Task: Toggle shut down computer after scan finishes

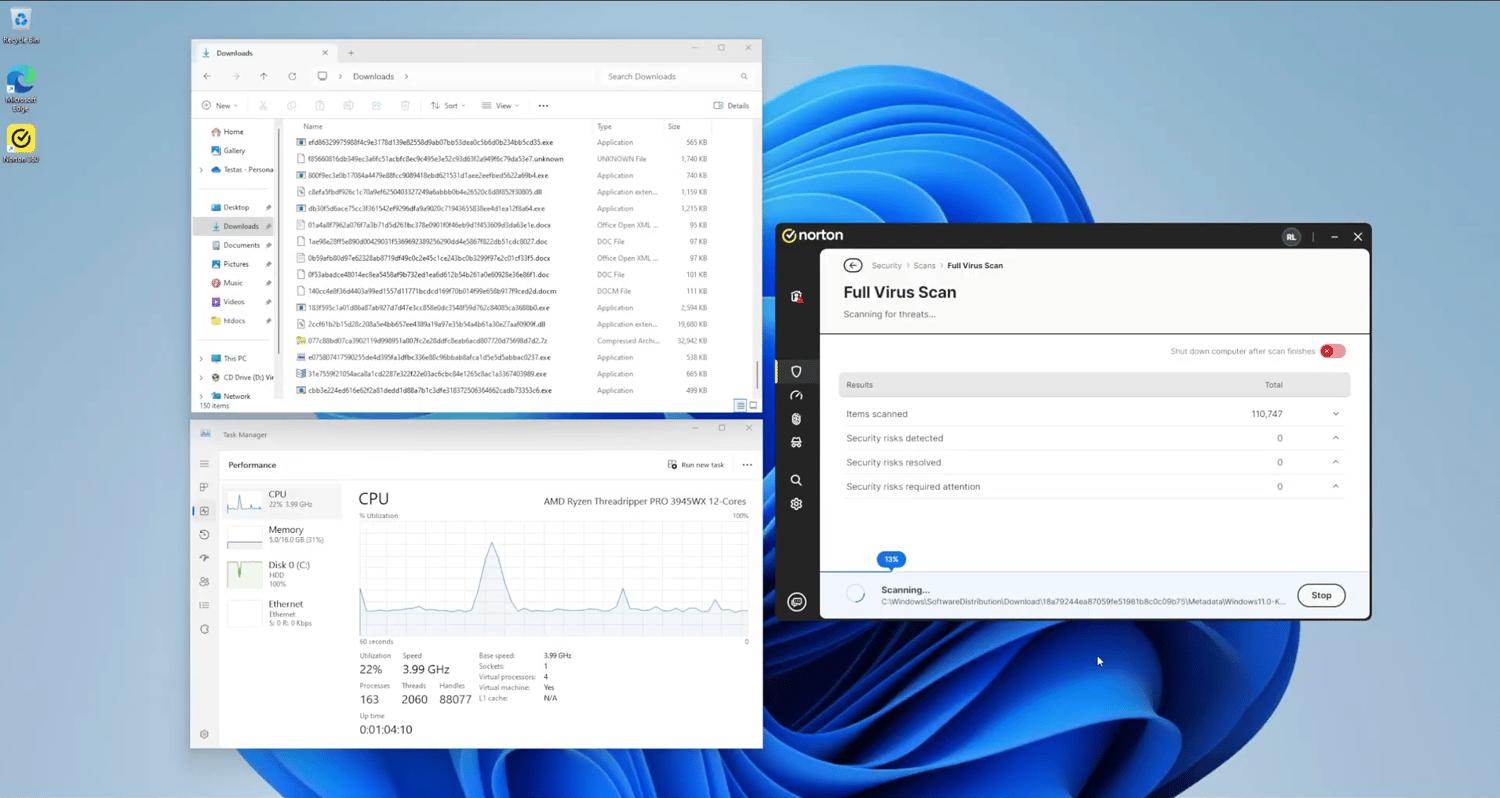Action: point(1333,351)
